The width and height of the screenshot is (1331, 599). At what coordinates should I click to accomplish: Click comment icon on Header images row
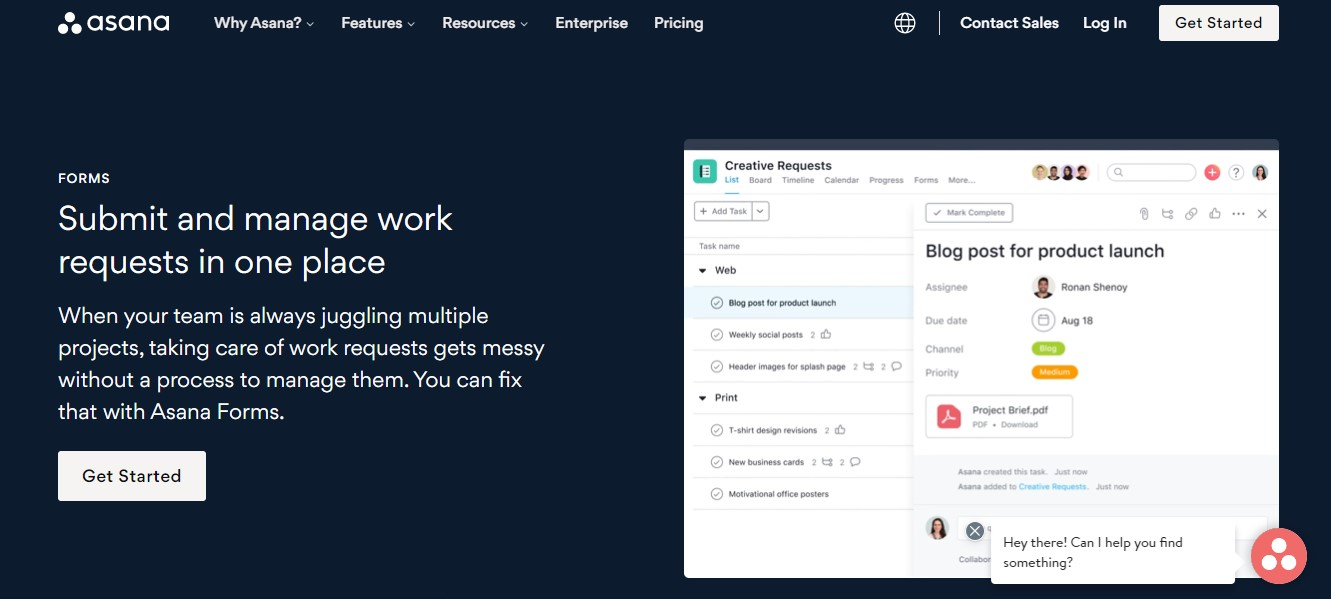[897, 366]
